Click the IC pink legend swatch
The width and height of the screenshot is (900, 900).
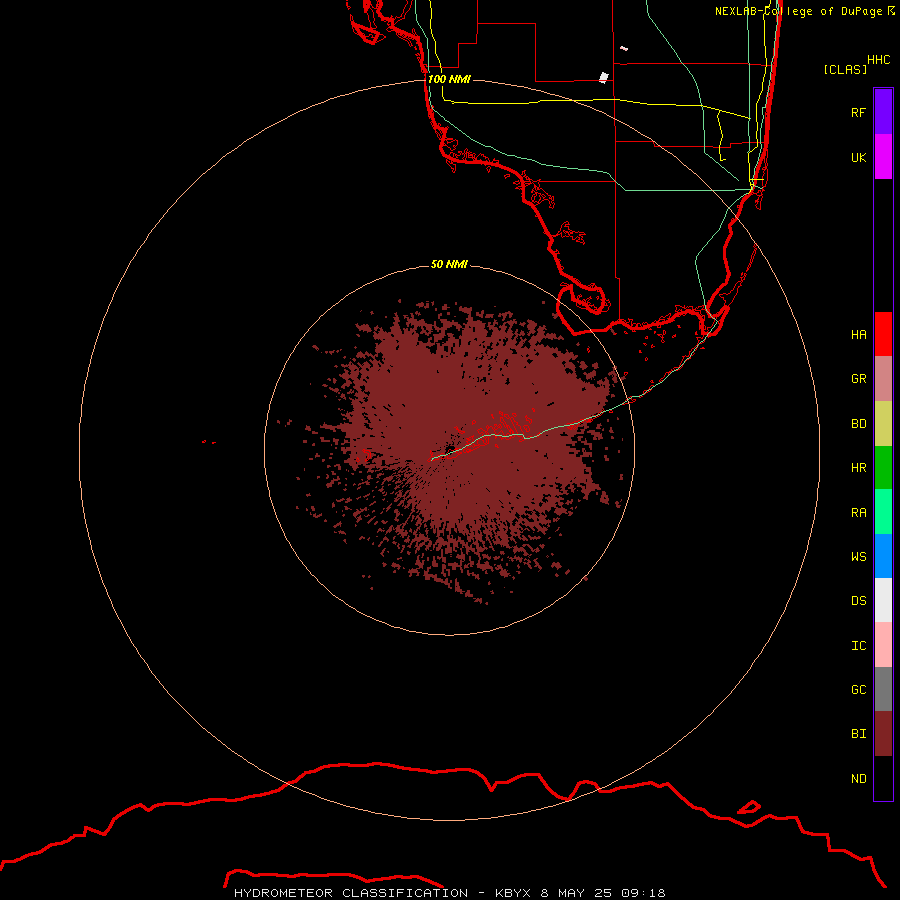[x=883, y=645]
